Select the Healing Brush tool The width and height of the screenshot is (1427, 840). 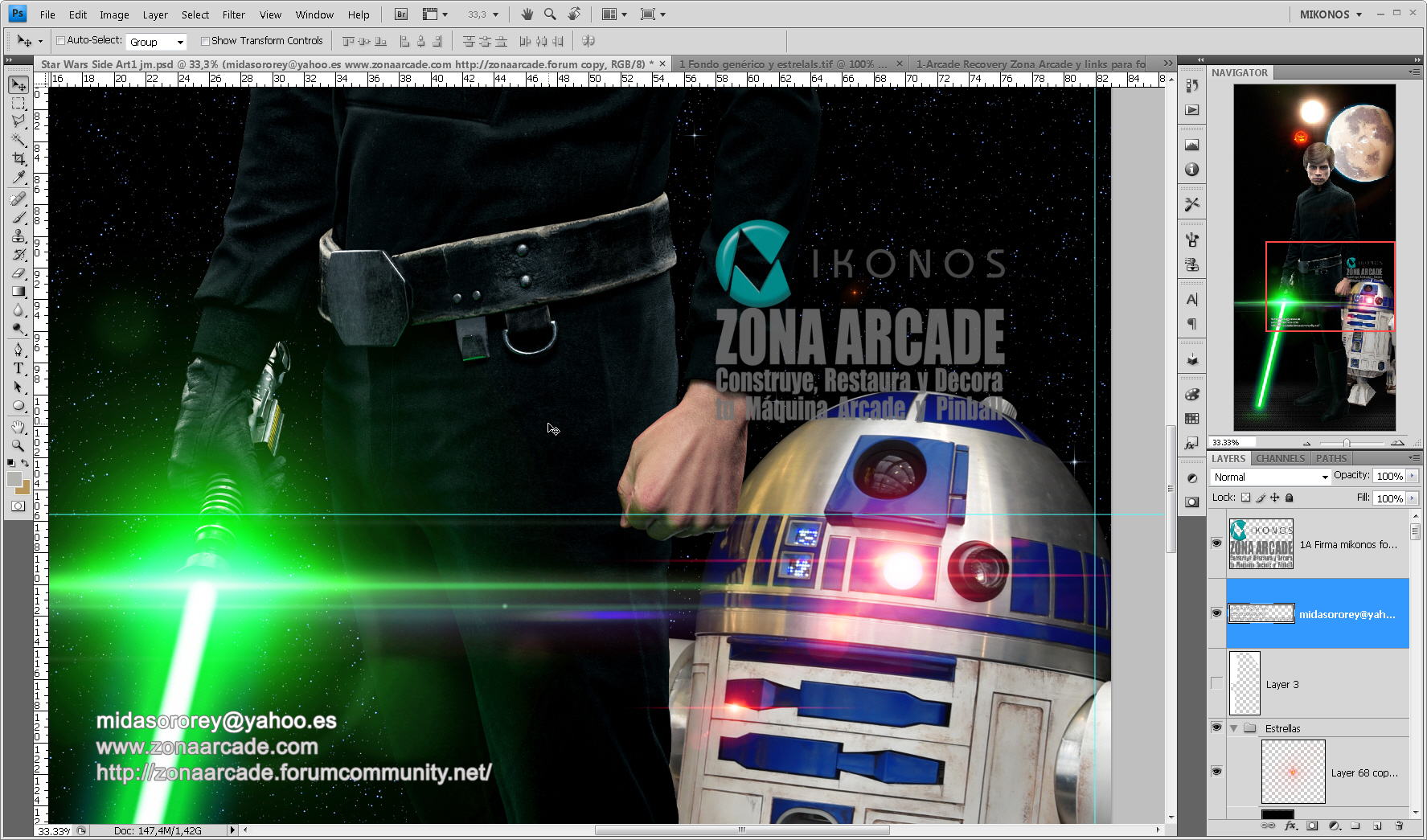pos(18,199)
